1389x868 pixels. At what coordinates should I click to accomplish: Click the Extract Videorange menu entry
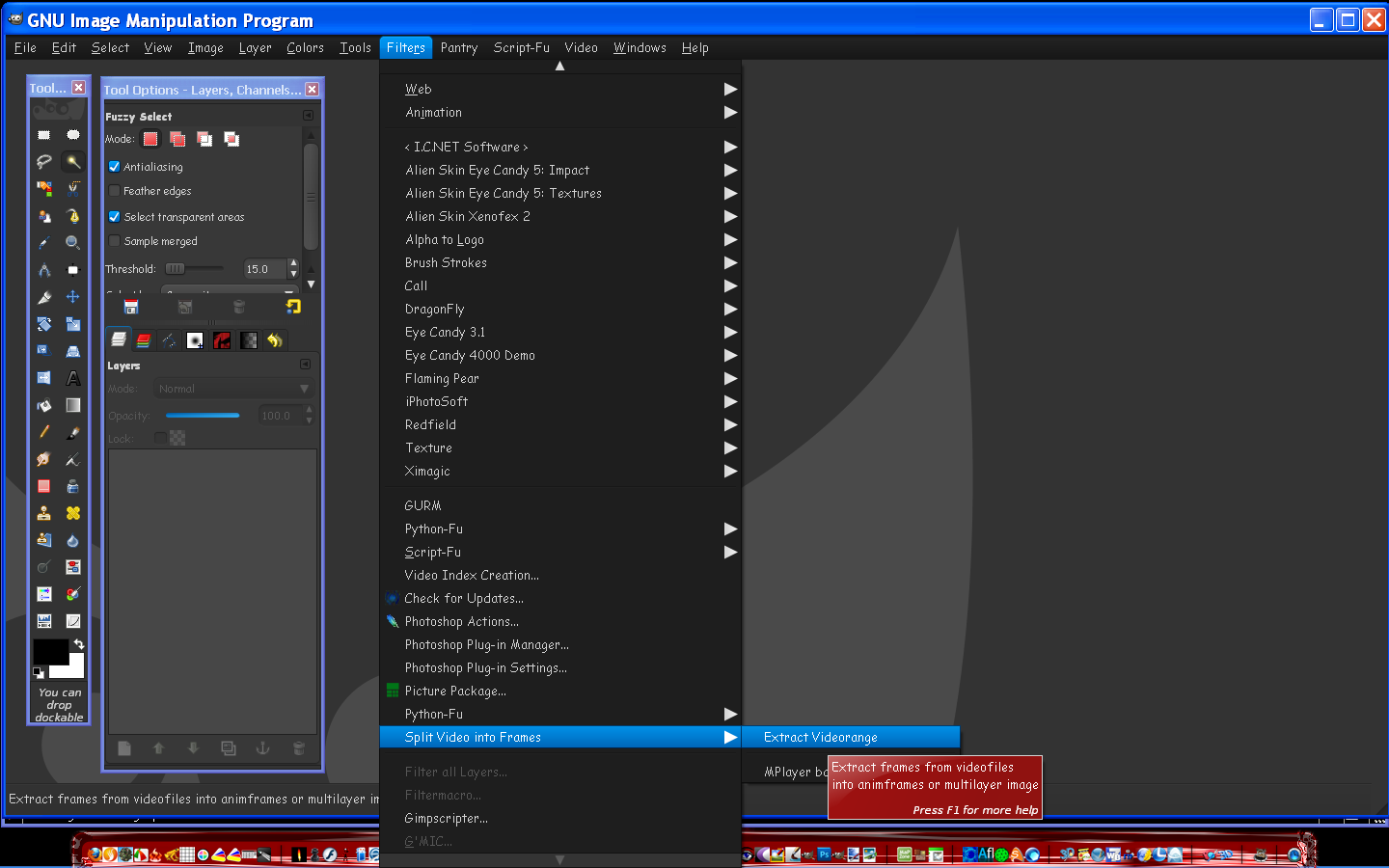coord(820,737)
